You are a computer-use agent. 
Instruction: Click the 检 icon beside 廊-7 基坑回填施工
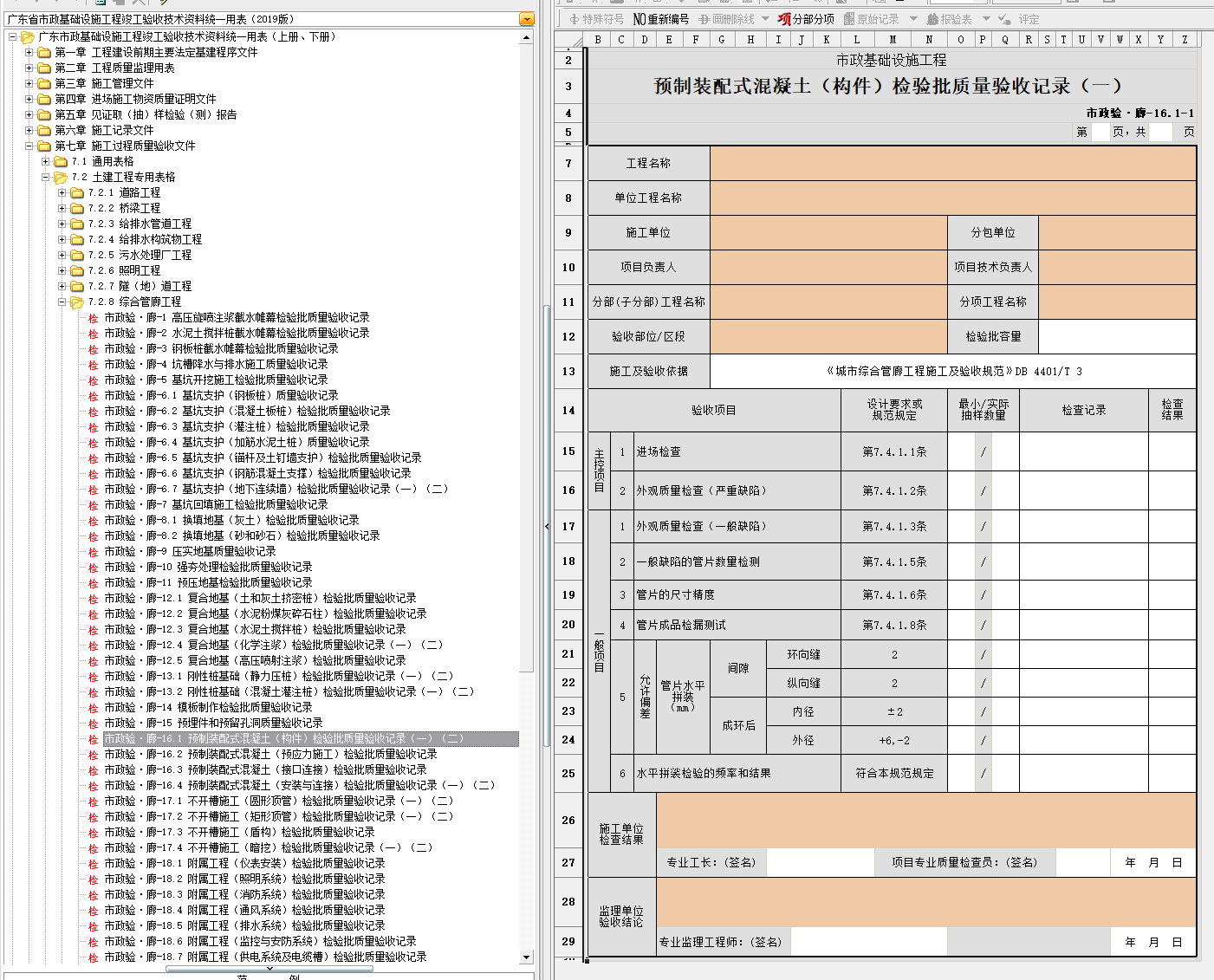coord(94,505)
